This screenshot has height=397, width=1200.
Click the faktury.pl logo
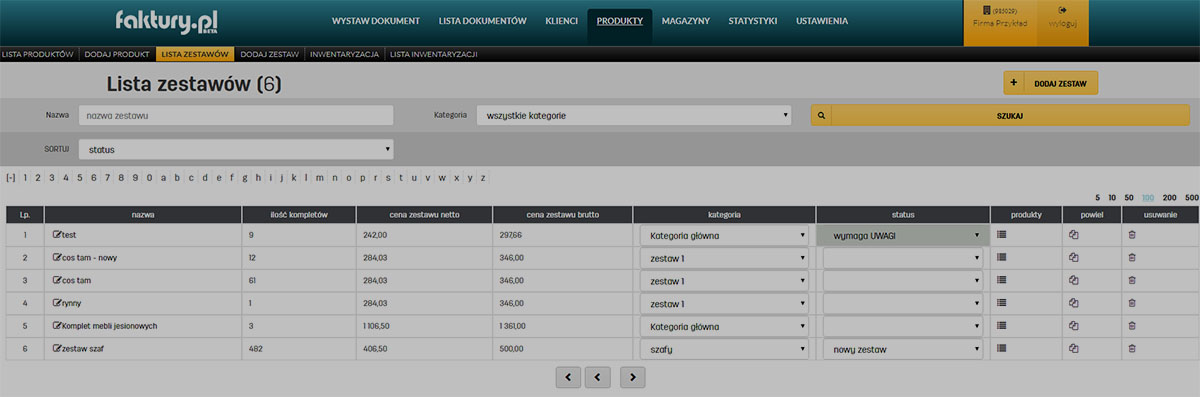[x=167, y=21]
